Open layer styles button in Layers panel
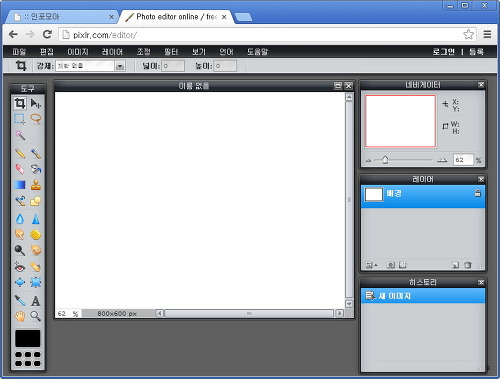500x379 pixels. (x=403, y=265)
